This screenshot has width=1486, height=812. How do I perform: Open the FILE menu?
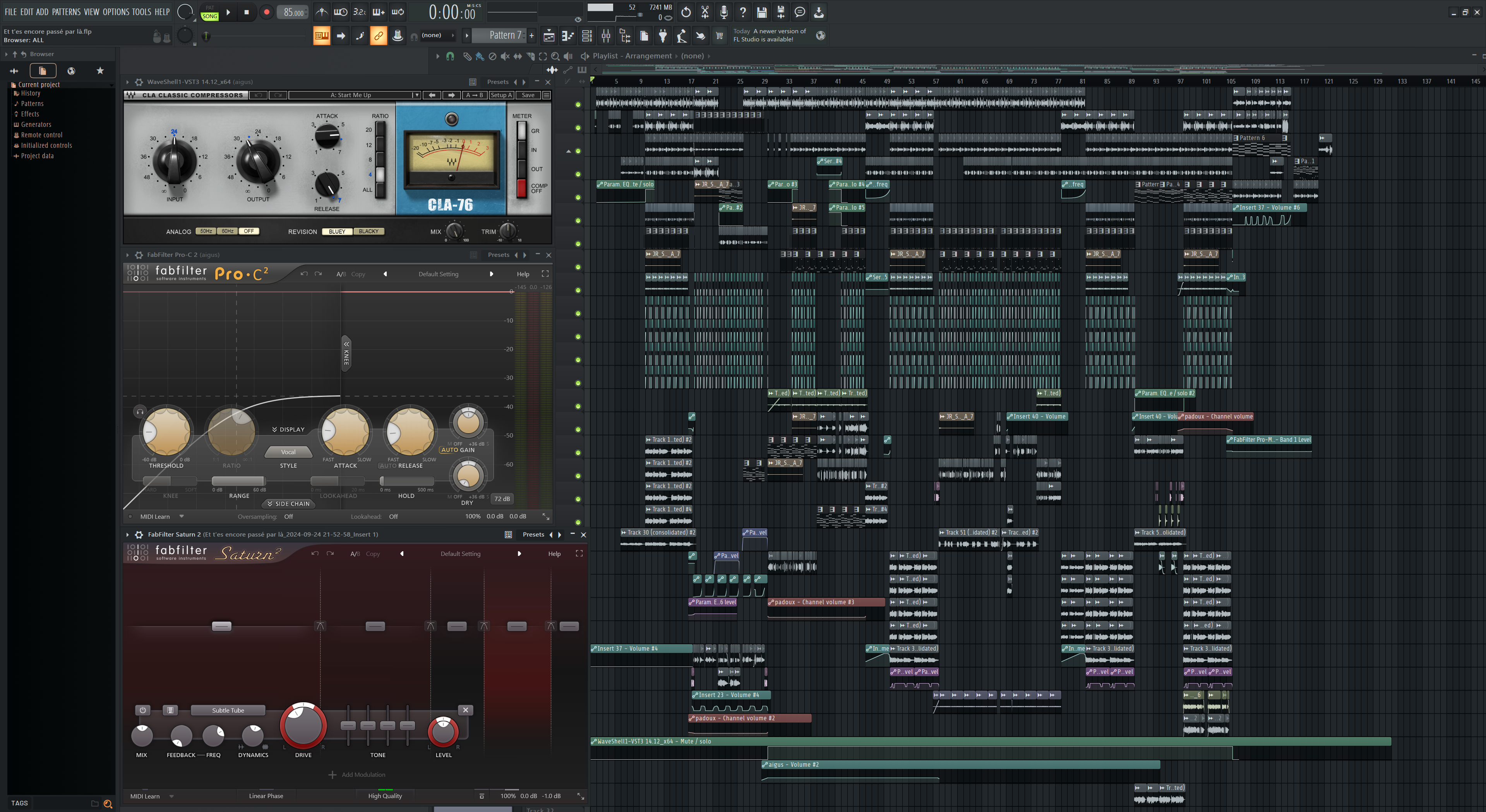click(10, 12)
